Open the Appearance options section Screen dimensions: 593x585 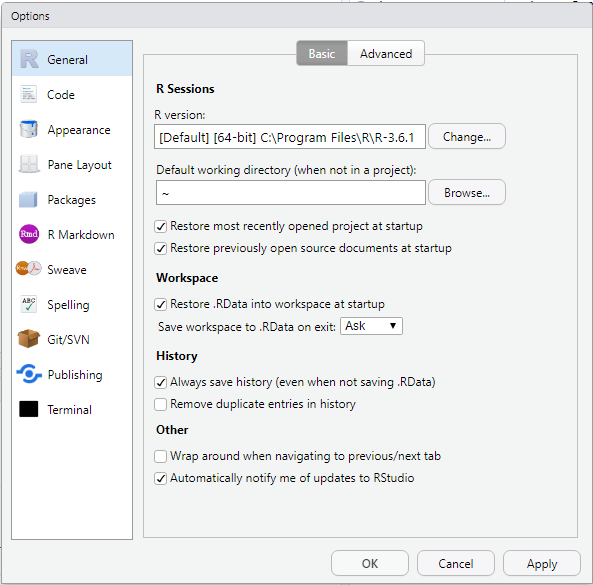(72, 130)
